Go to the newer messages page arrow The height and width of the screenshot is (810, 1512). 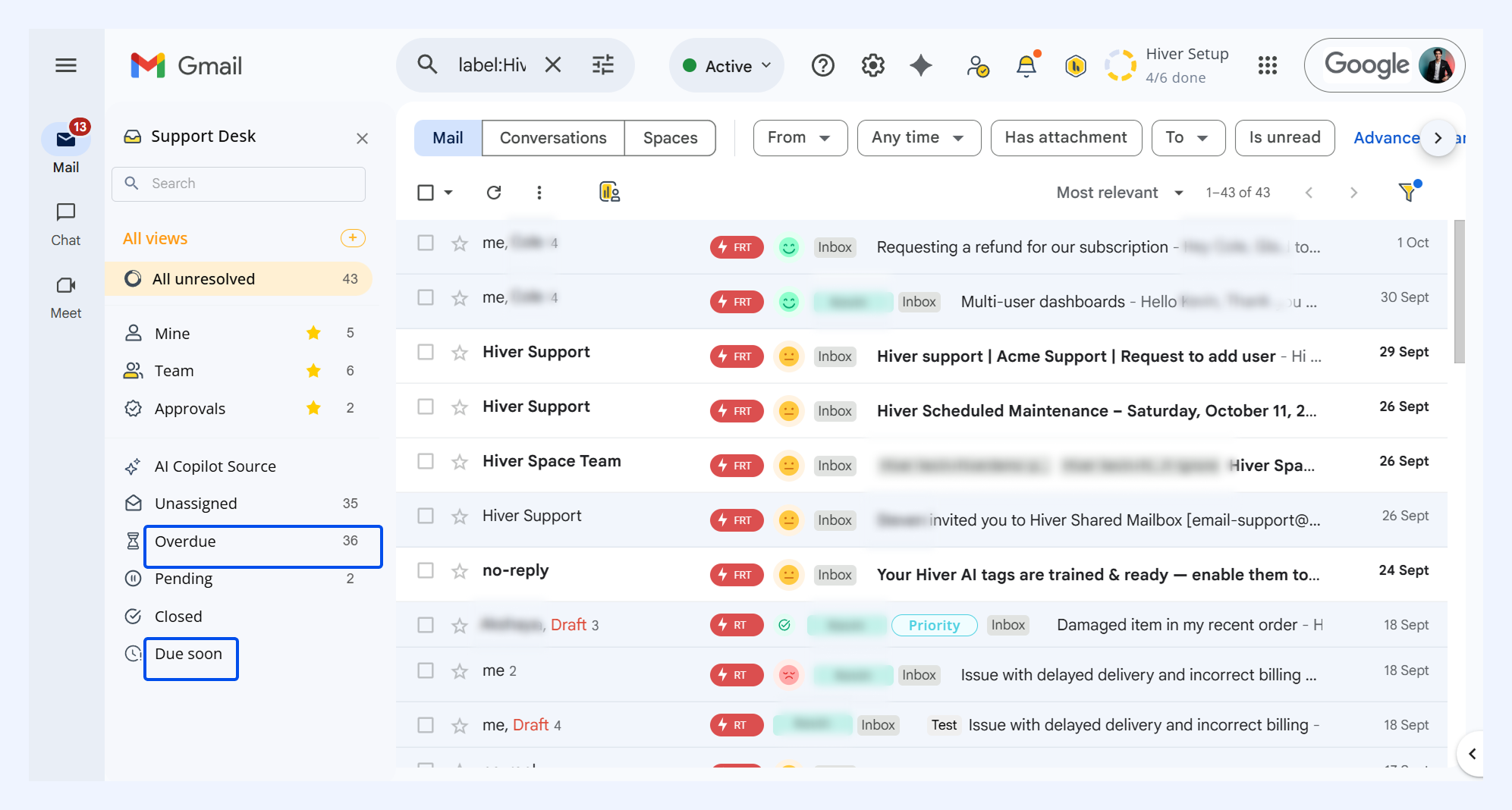click(1309, 193)
